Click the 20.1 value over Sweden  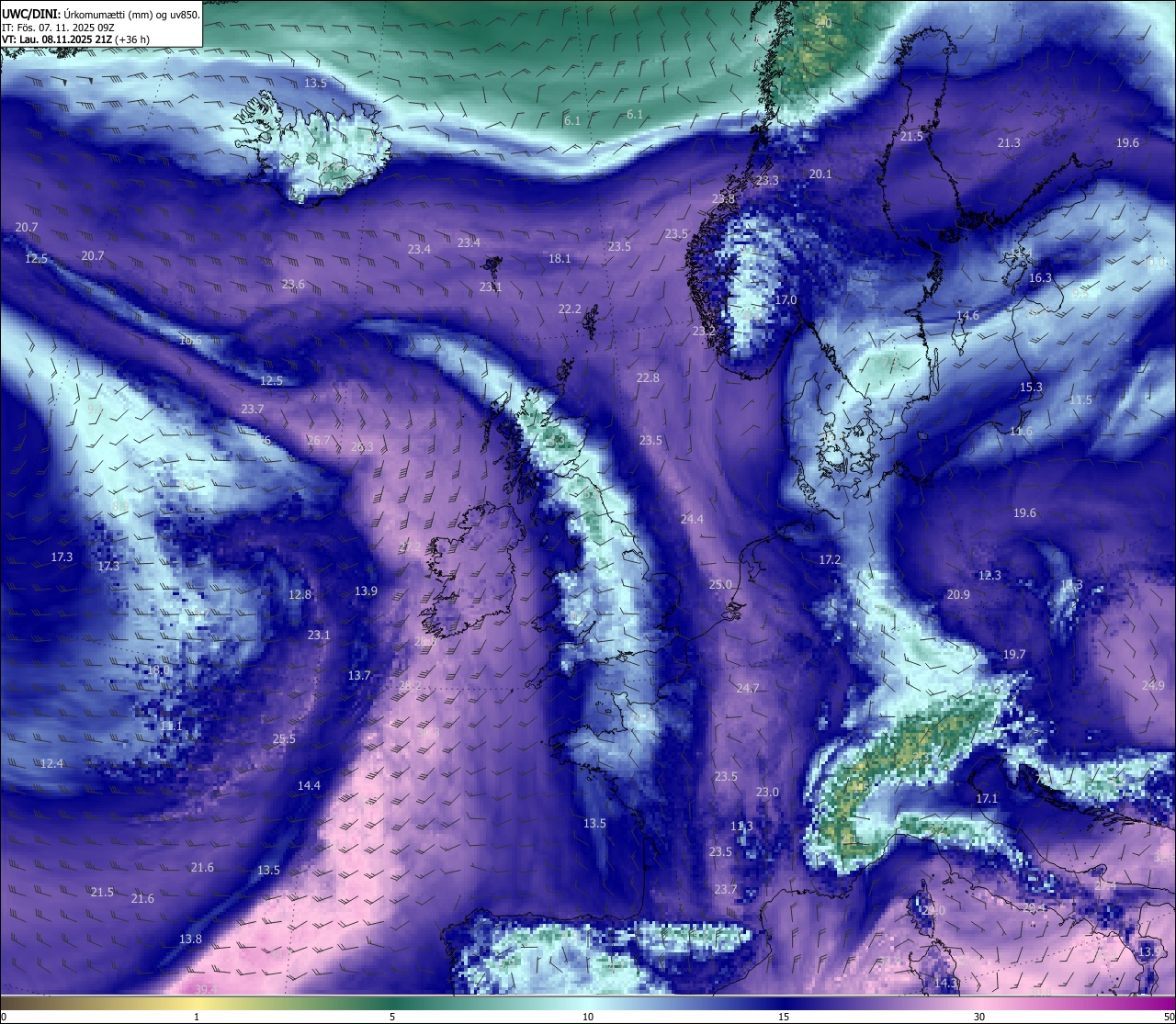pyautogui.click(x=820, y=174)
